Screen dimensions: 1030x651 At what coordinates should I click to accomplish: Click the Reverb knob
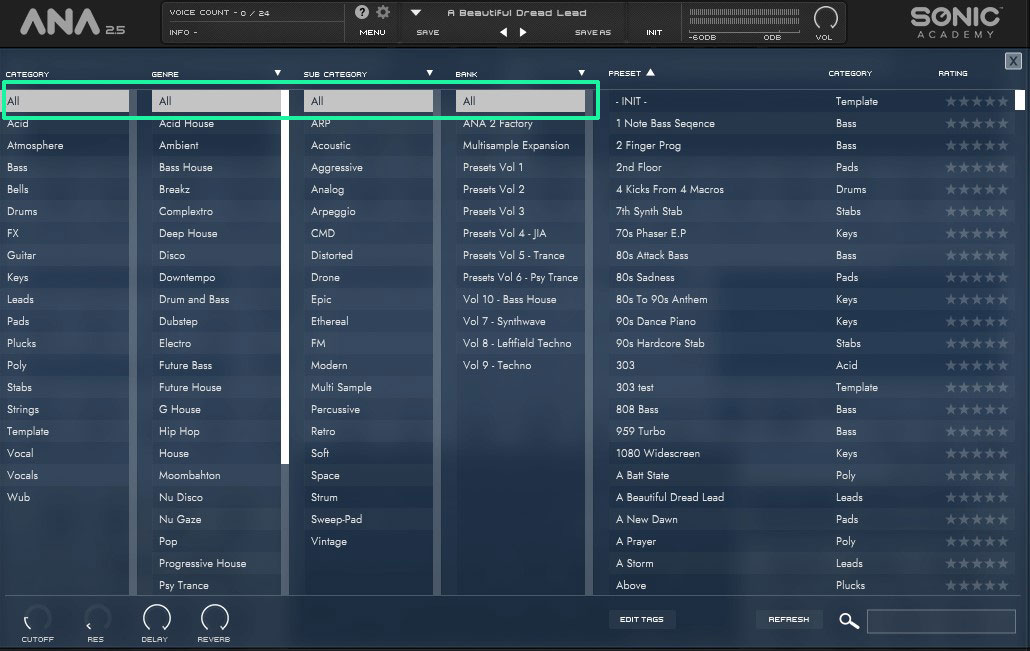pyautogui.click(x=214, y=618)
